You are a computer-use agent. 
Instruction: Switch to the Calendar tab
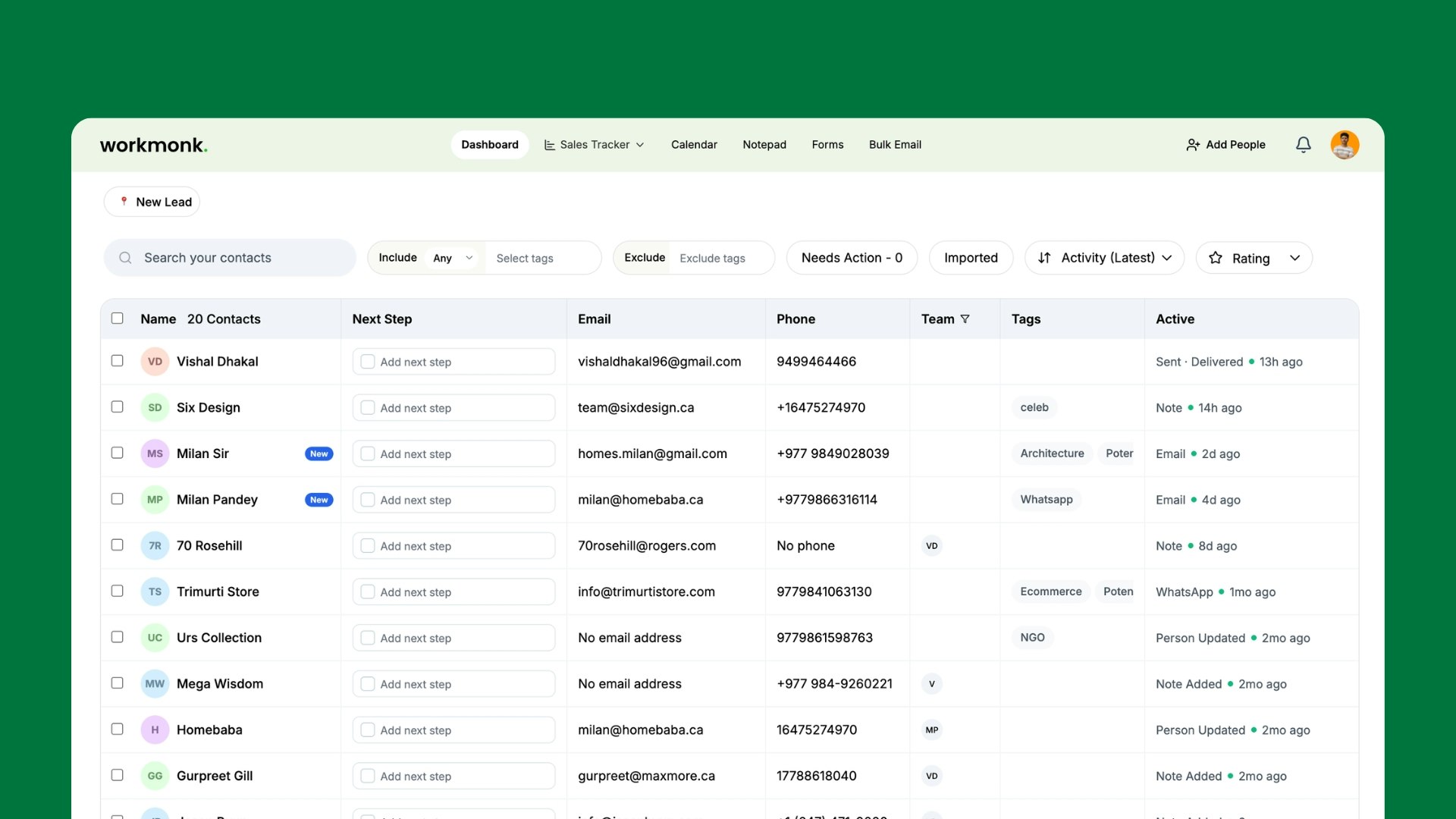pyautogui.click(x=694, y=145)
